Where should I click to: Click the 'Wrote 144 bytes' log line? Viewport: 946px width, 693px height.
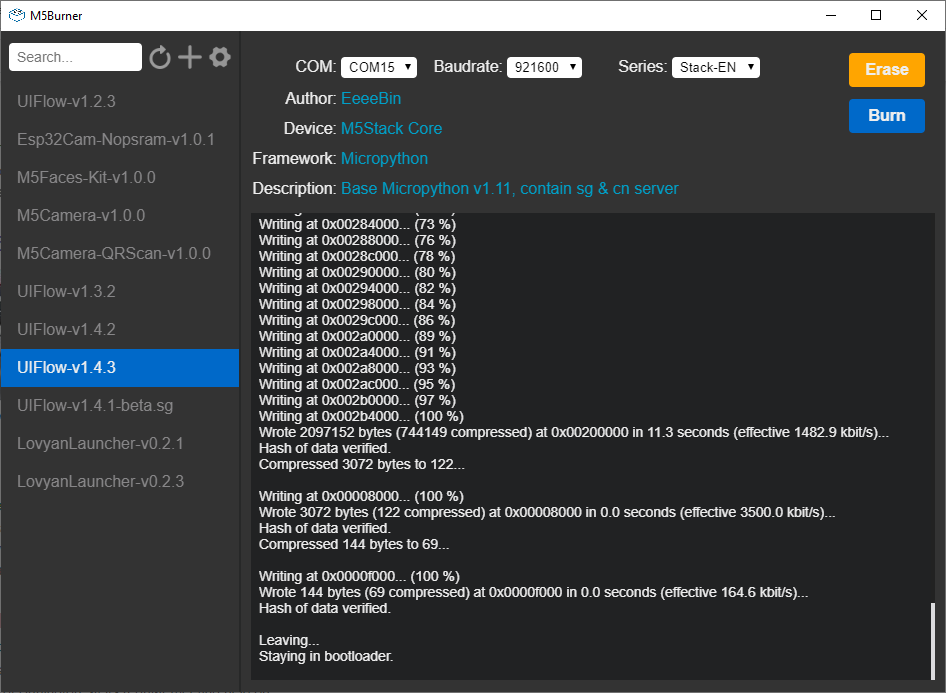(533, 592)
